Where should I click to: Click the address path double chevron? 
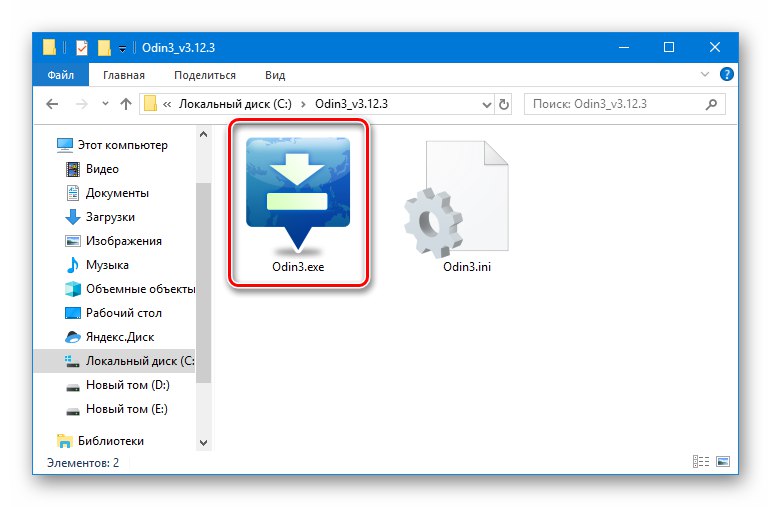coord(167,104)
